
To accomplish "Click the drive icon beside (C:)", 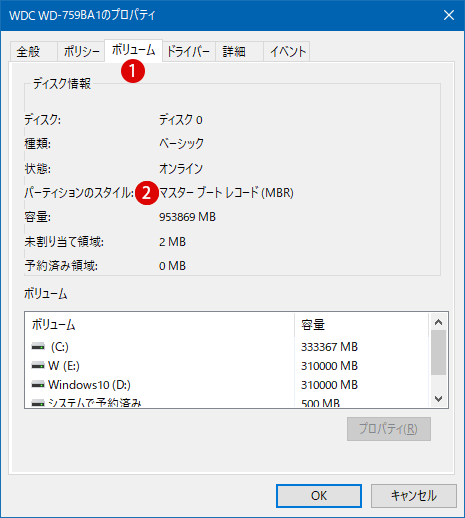I will 38,347.
